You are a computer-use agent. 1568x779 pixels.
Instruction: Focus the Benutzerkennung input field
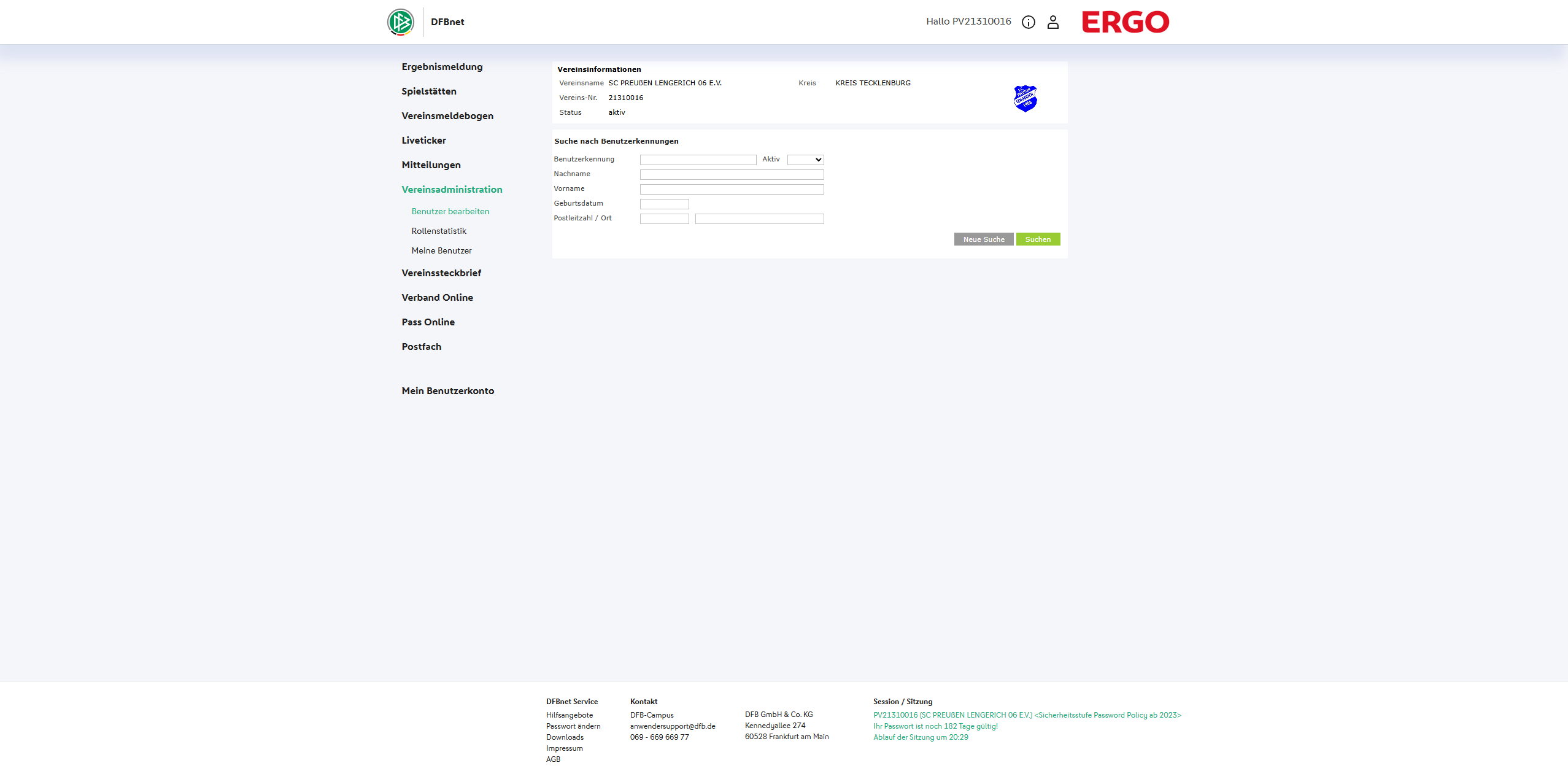click(697, 160)
